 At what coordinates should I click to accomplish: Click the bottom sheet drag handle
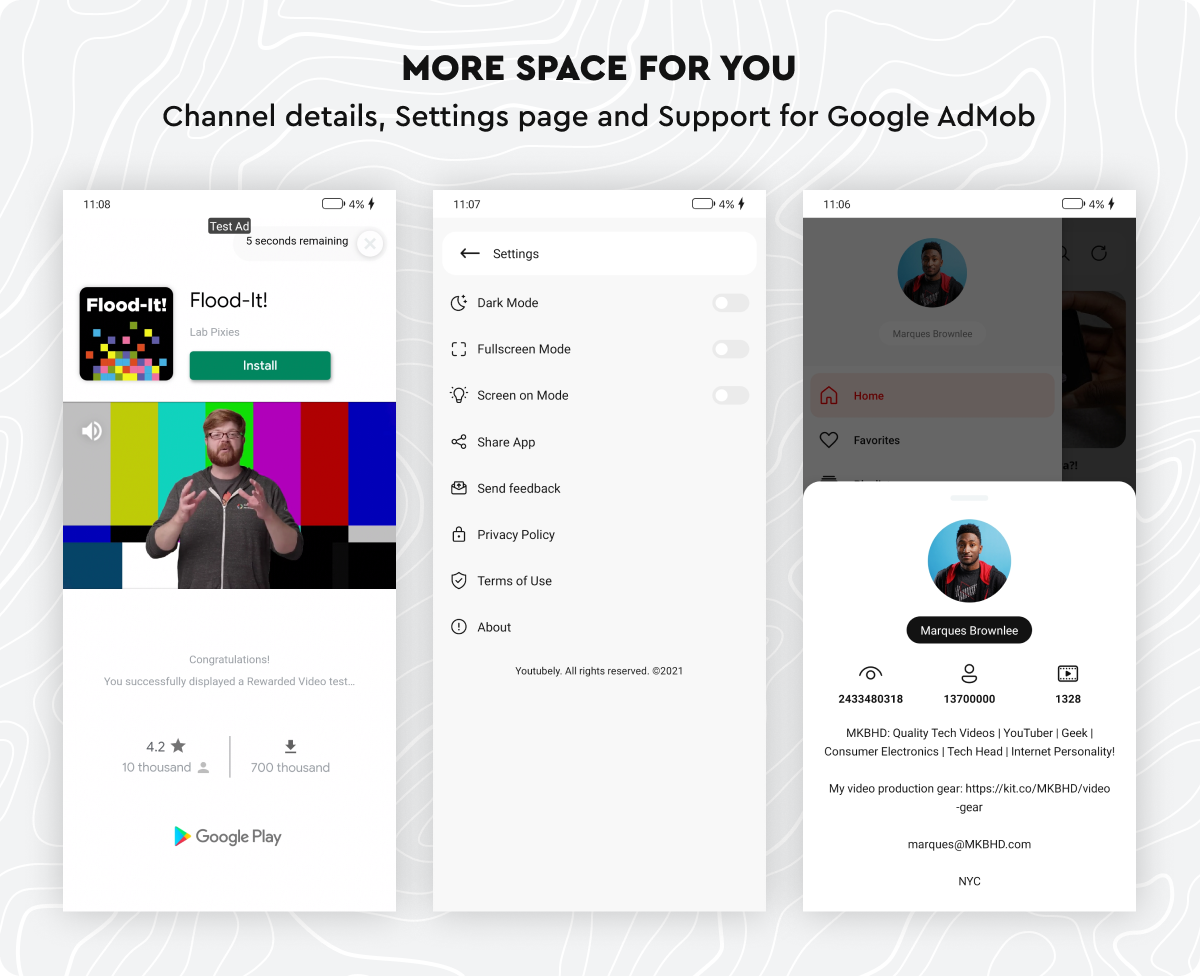pos(969,497)
